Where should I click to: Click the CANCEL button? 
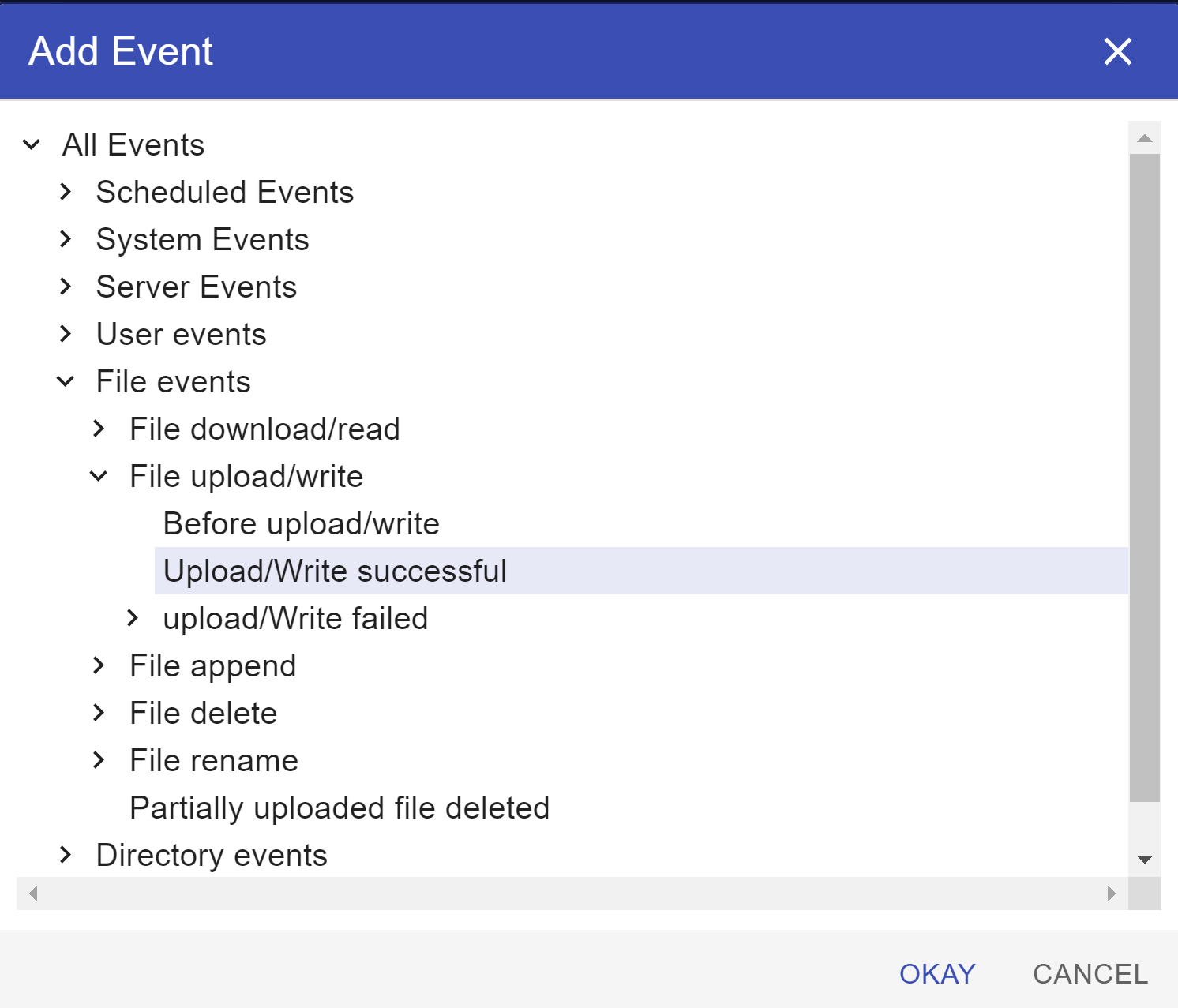click(x=1090, y=974)
